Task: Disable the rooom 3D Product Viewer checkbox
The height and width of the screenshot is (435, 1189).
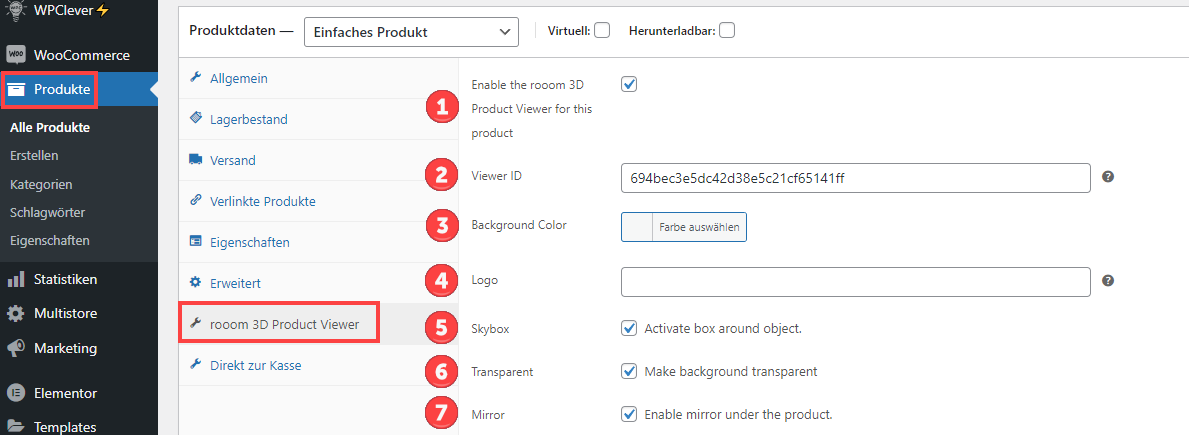Action: coord(629,84)
